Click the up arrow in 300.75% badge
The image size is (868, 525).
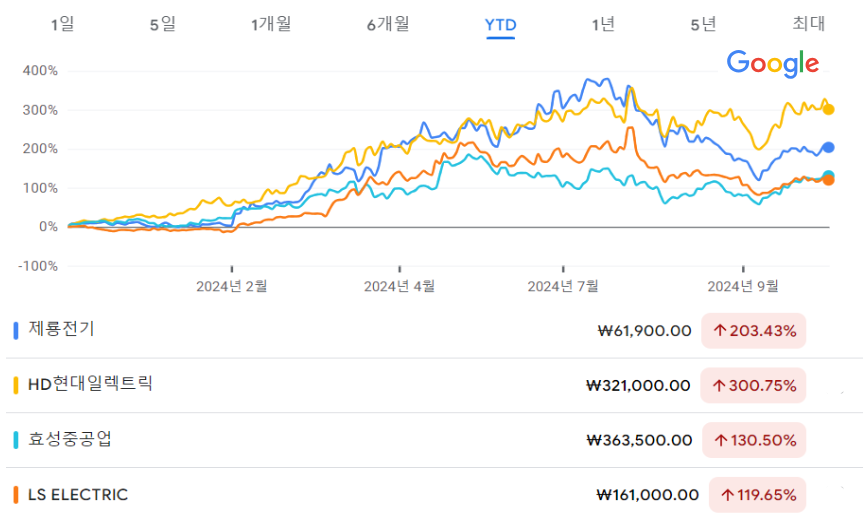719,385
